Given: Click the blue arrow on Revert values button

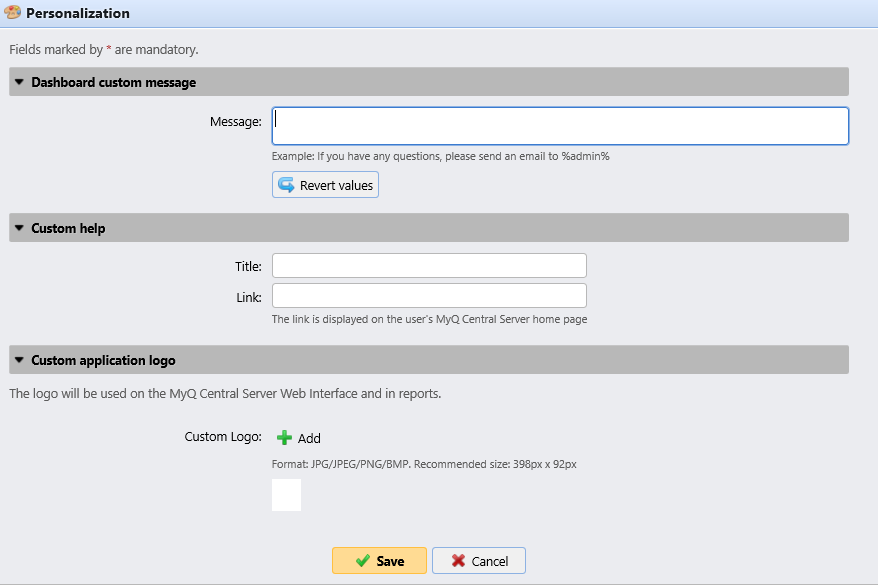Looking at the screenshot, I should [x=287, y=184].
